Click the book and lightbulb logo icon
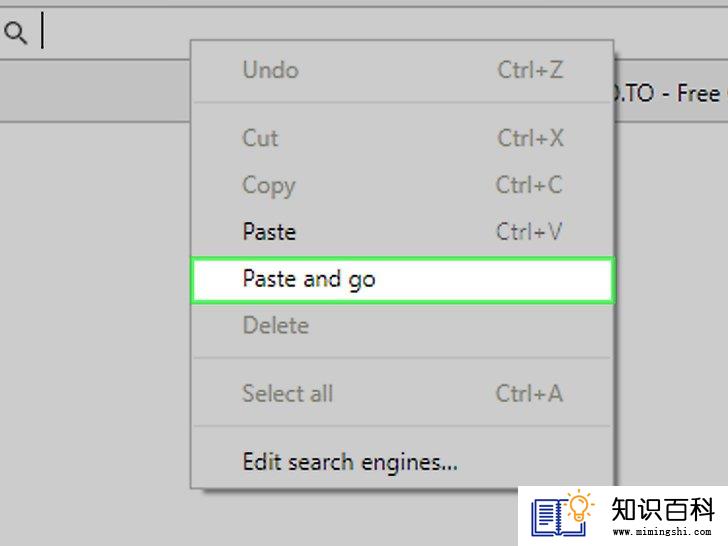 tap(562, 514)
